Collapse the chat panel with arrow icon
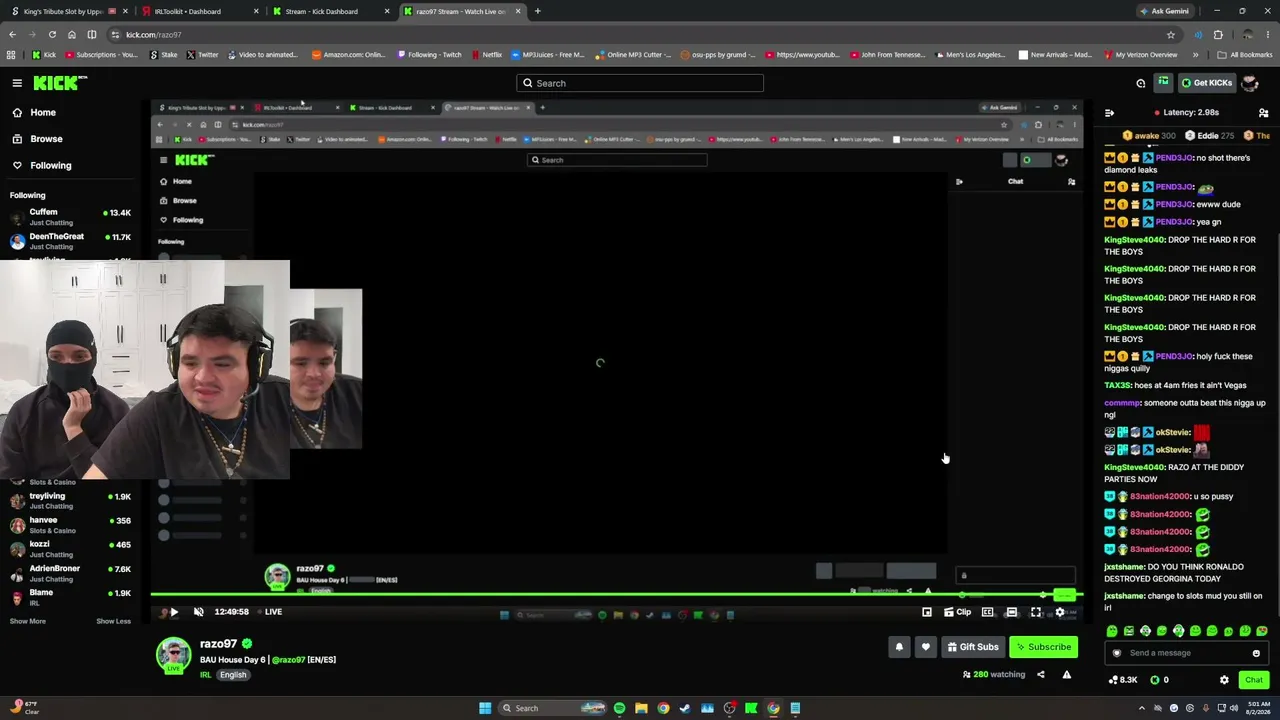This screenshot has height=720, width=1280. pos(1109,113)
